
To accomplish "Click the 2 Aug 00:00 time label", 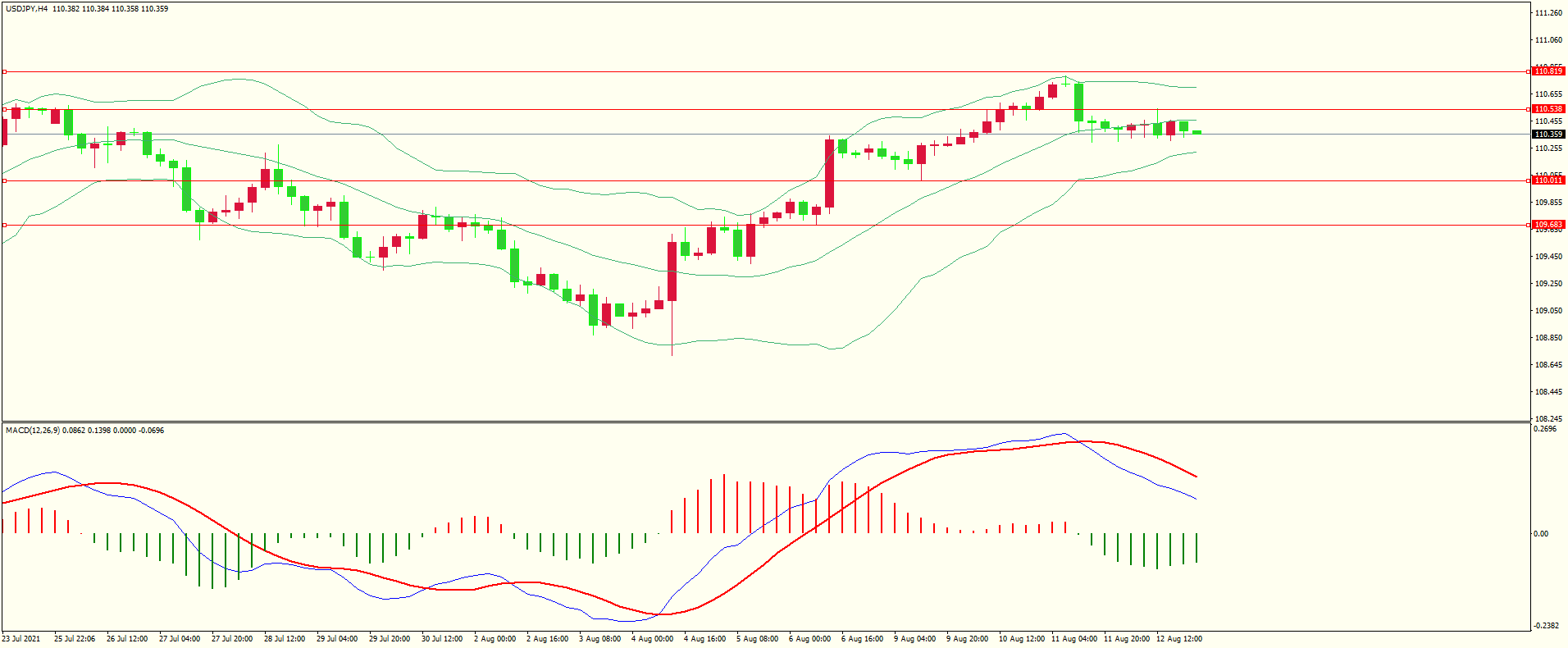I will pos(495,639).
